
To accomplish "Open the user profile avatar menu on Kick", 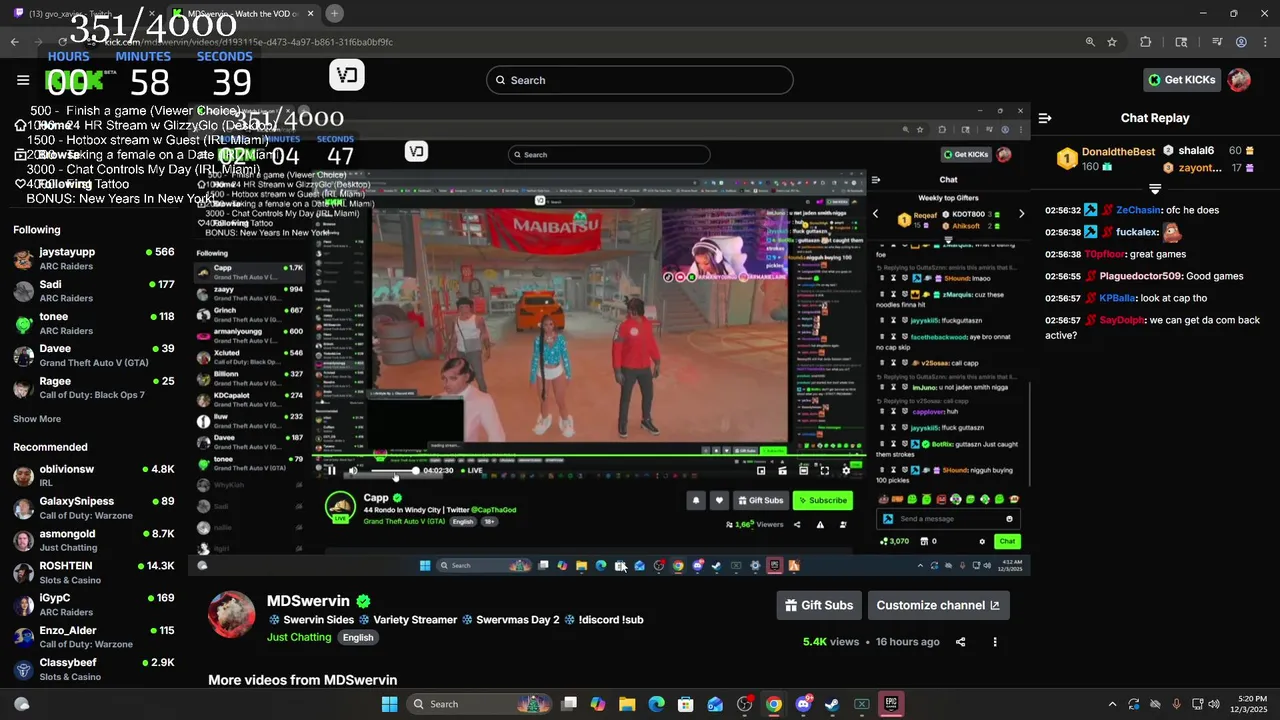I will (1239, 80).
